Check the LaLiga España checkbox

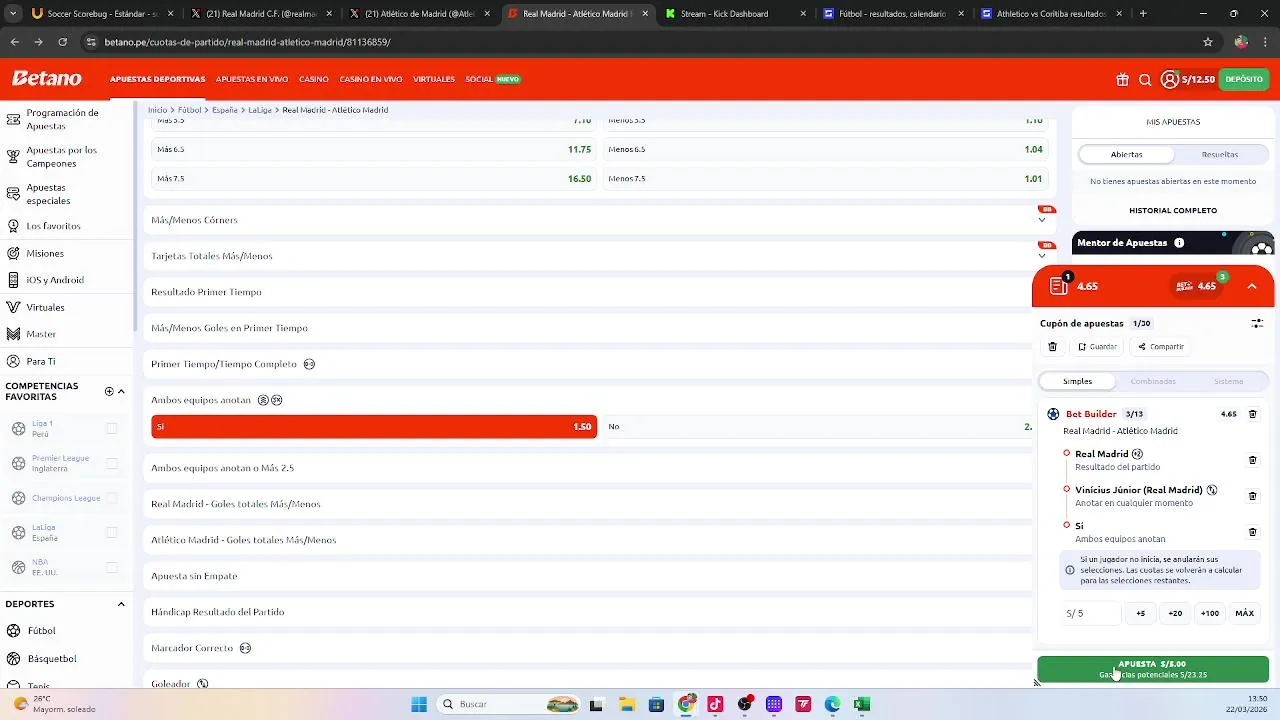tap(112, 533)
